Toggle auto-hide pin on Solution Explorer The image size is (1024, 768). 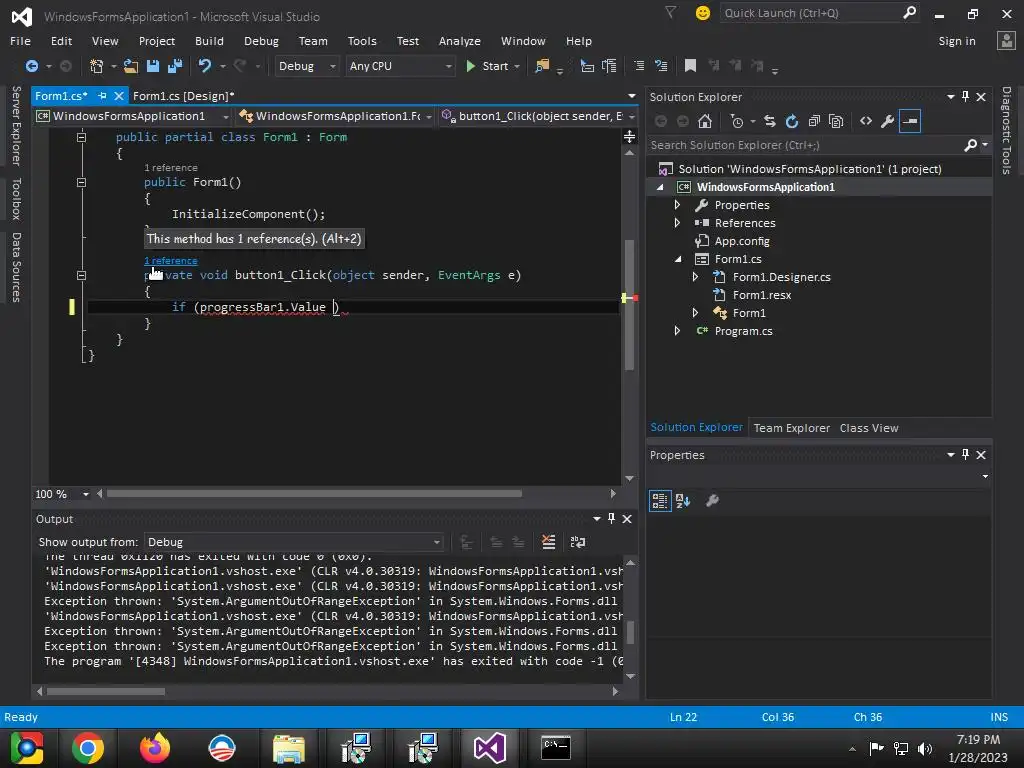[x=966, y=97]
